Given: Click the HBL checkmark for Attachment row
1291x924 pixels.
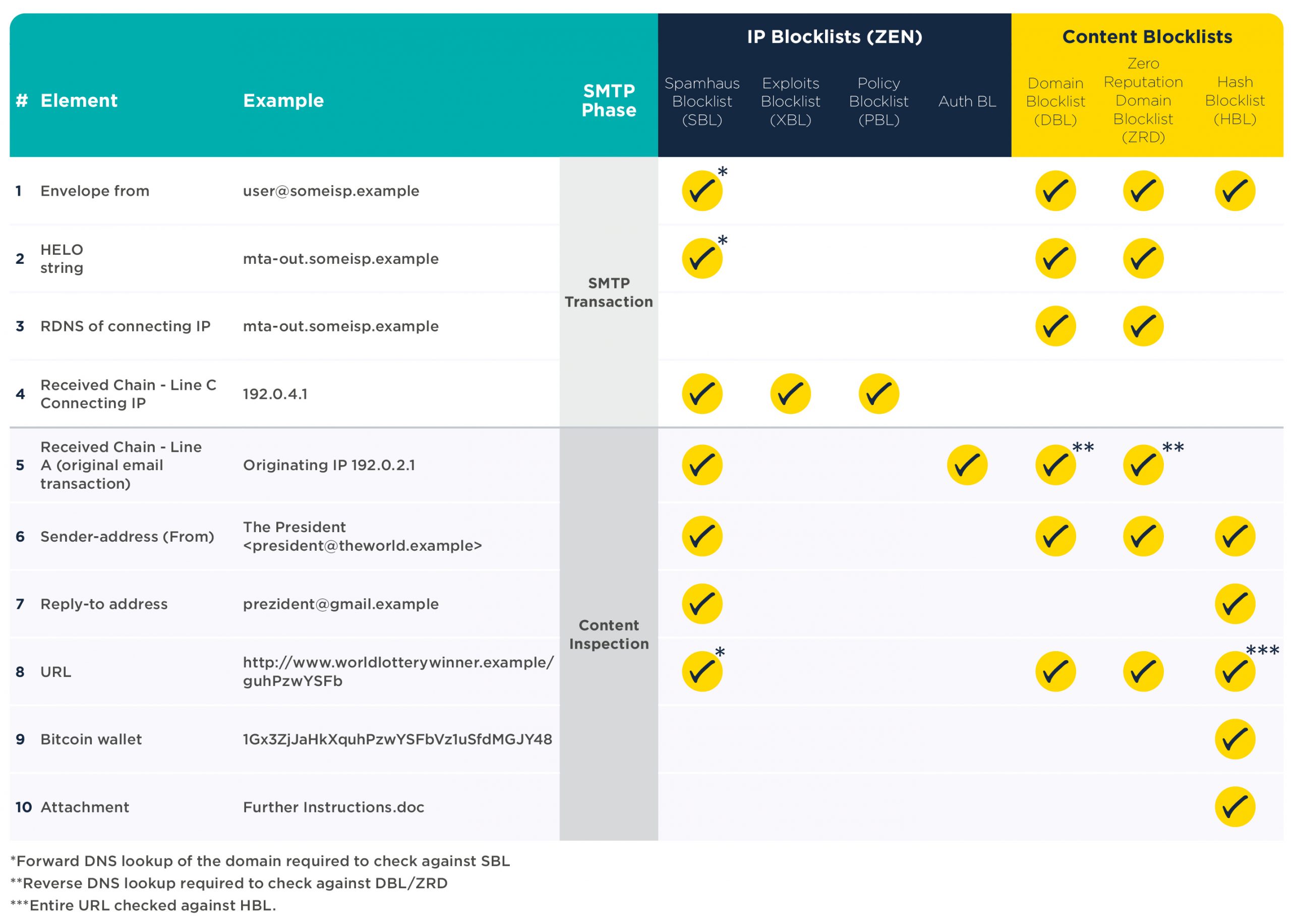Looking at the screenshot, I should [1234, 807].
